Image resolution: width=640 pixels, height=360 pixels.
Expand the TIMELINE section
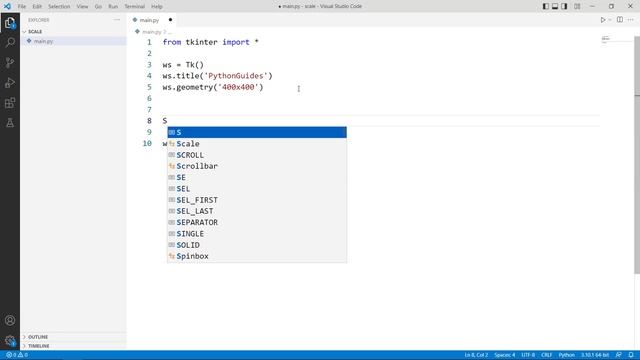[x=73, y=346]
